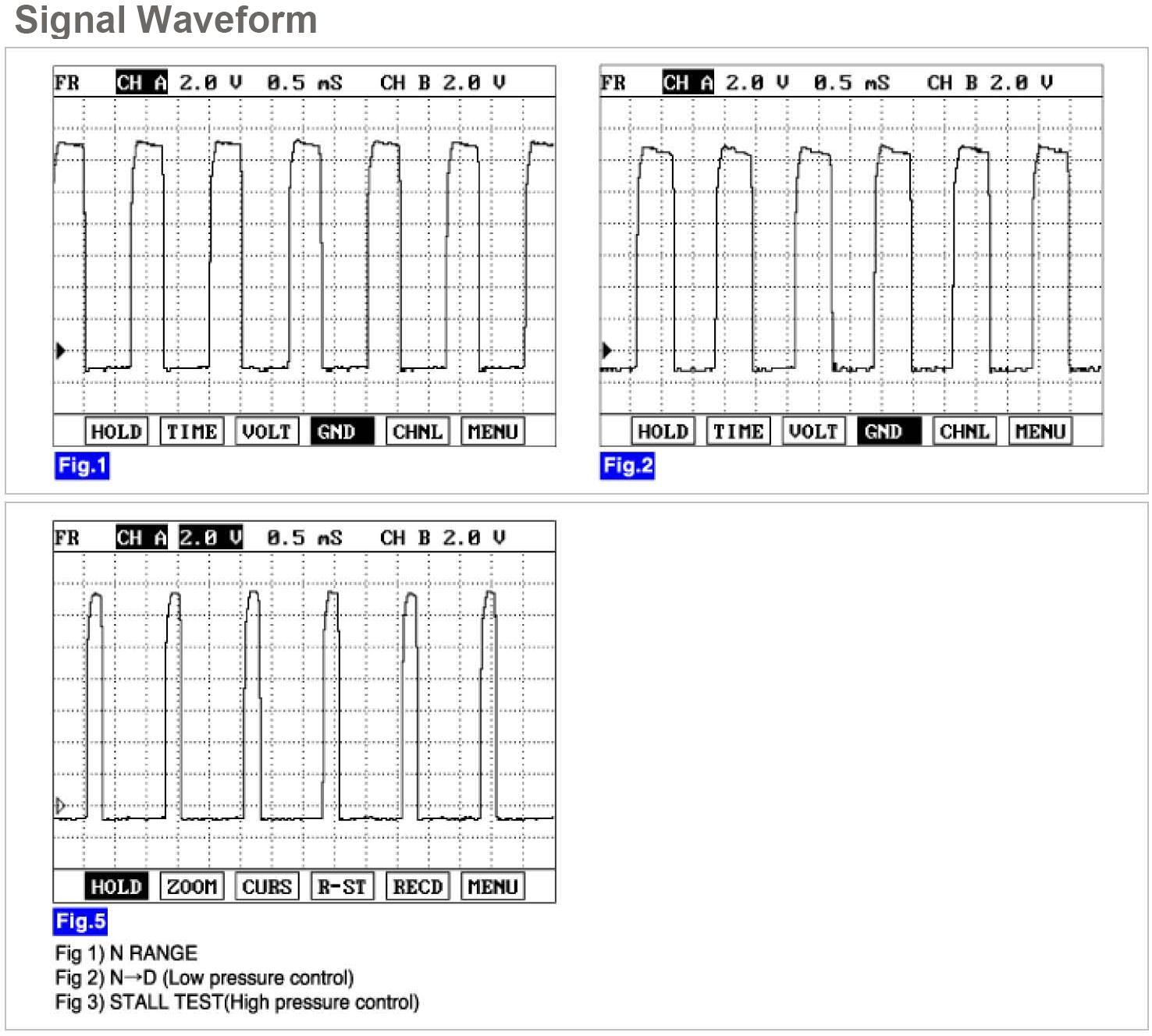Click the blue Fig.2 label

point(628,466)
